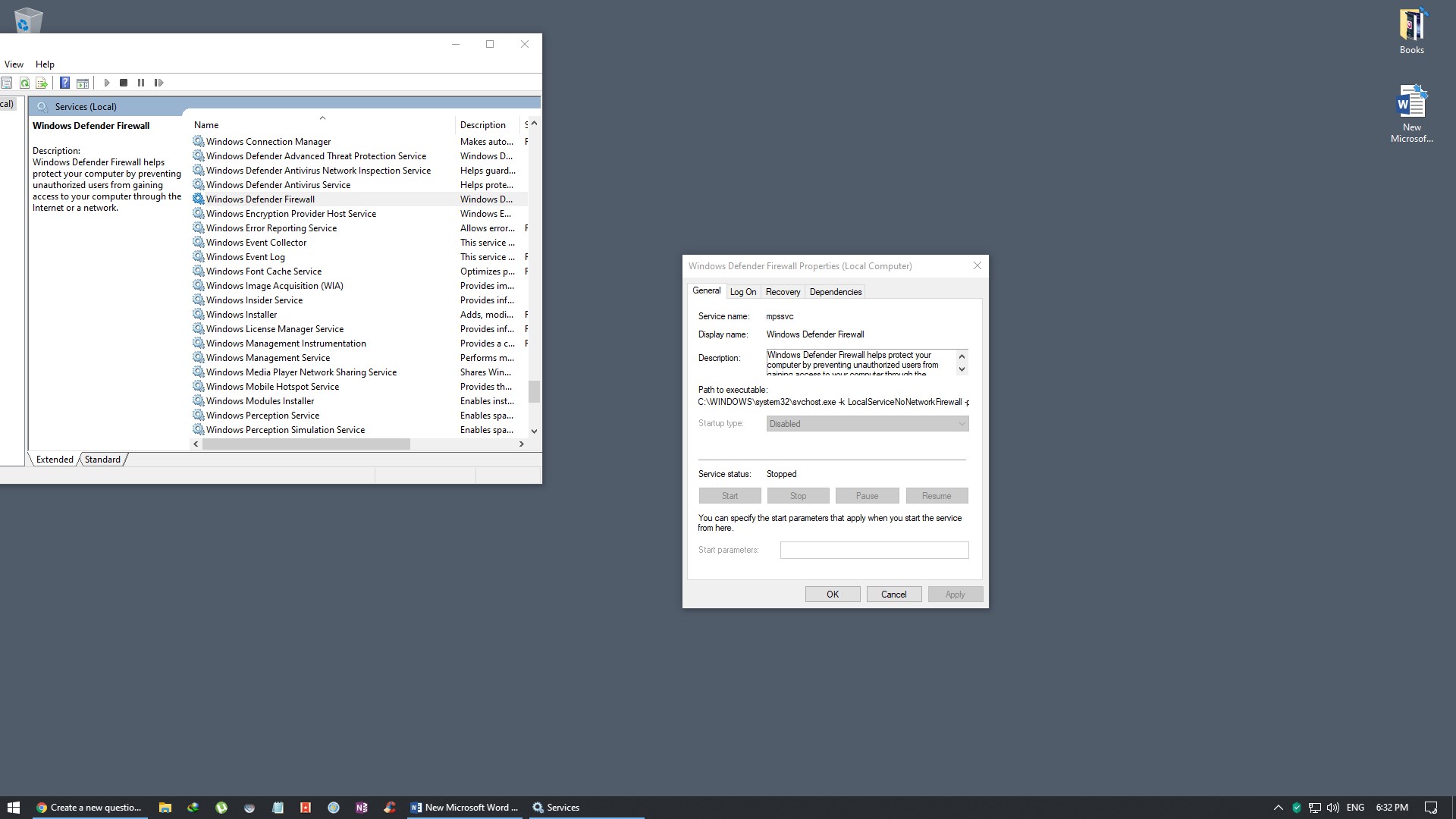Select Windows Event Log service row
This screenshot has height=819, width=1456.
pyautogui.click(x=358, y=257)
